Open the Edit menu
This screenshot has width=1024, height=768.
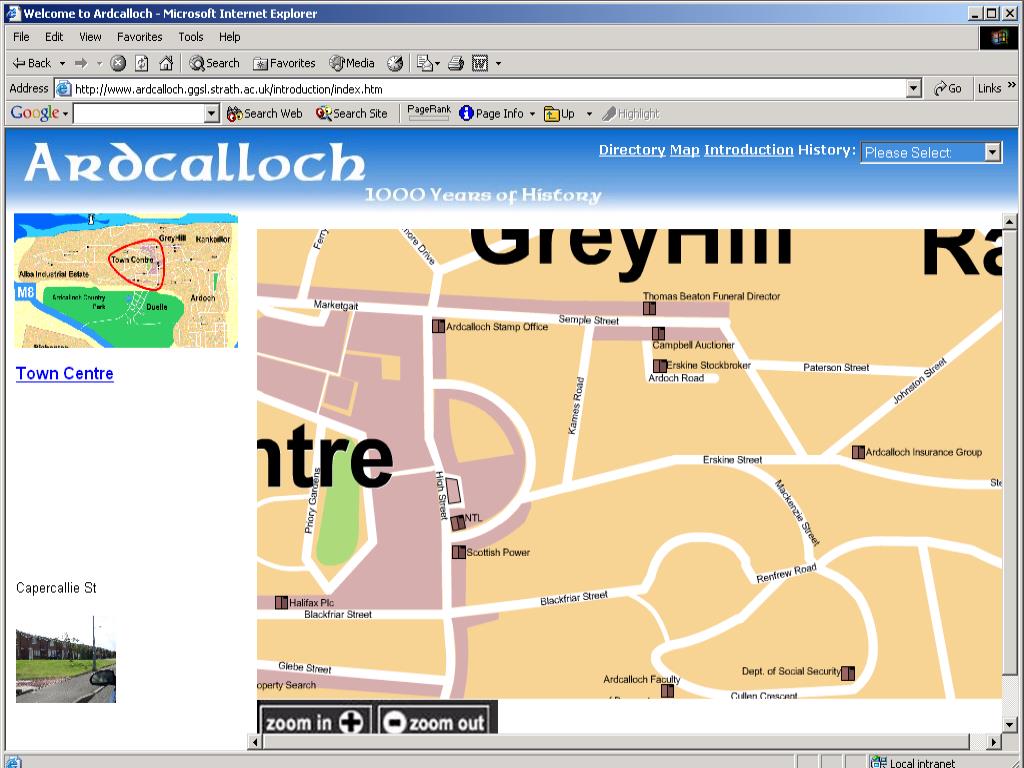(x=54, y=37)
